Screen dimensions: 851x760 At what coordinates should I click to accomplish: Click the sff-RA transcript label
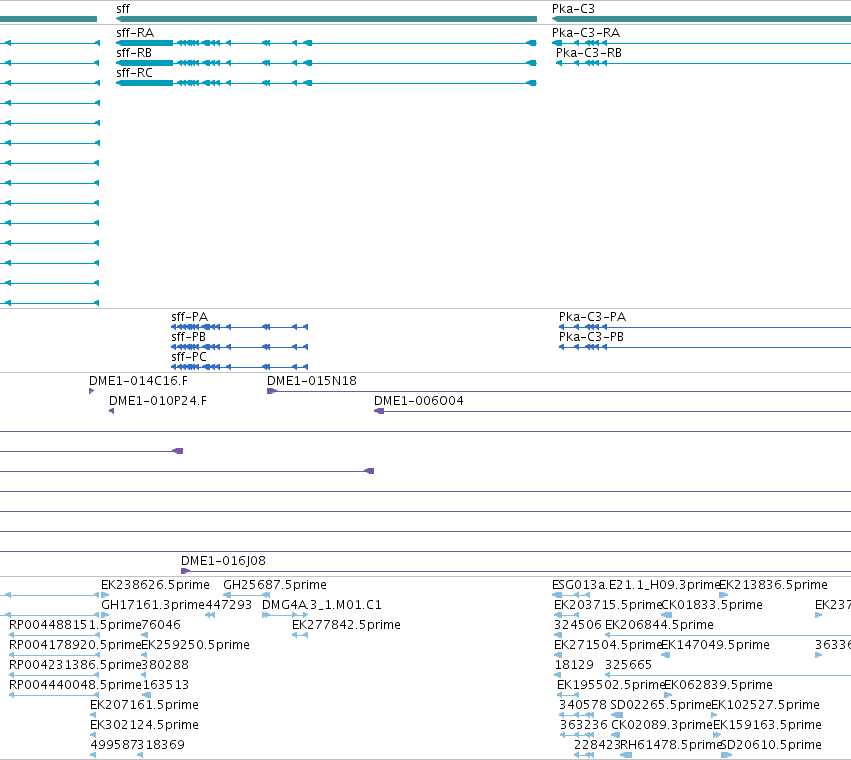click(135, 33)
